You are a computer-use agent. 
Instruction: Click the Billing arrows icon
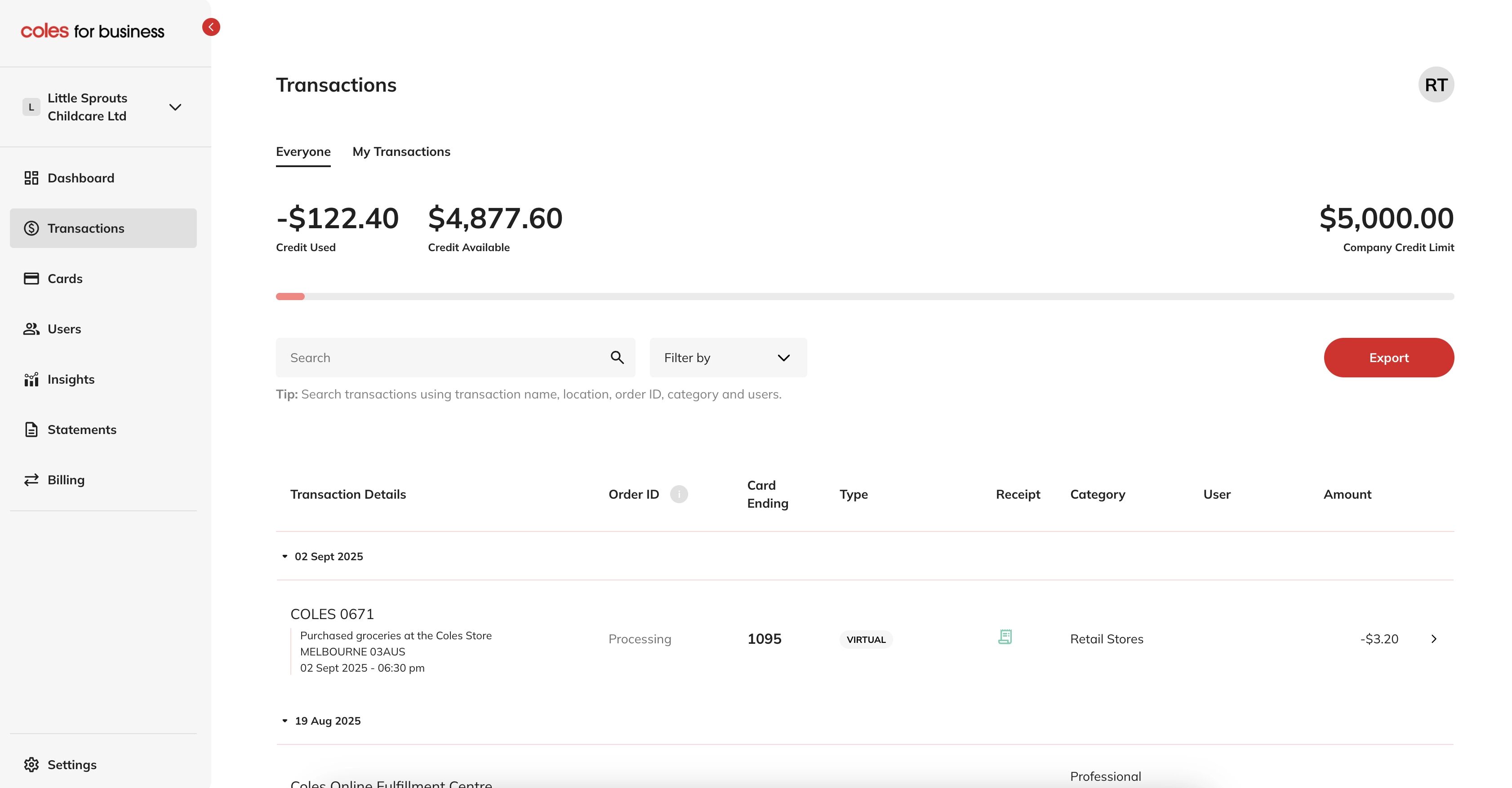tap(31, 480)
